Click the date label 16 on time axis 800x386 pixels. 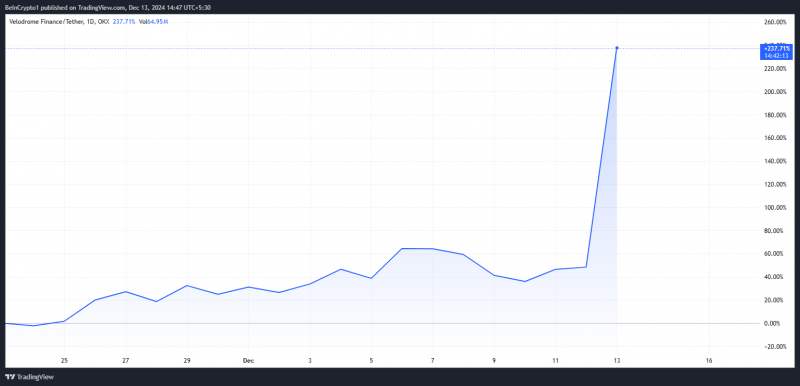tap(709, 361)
